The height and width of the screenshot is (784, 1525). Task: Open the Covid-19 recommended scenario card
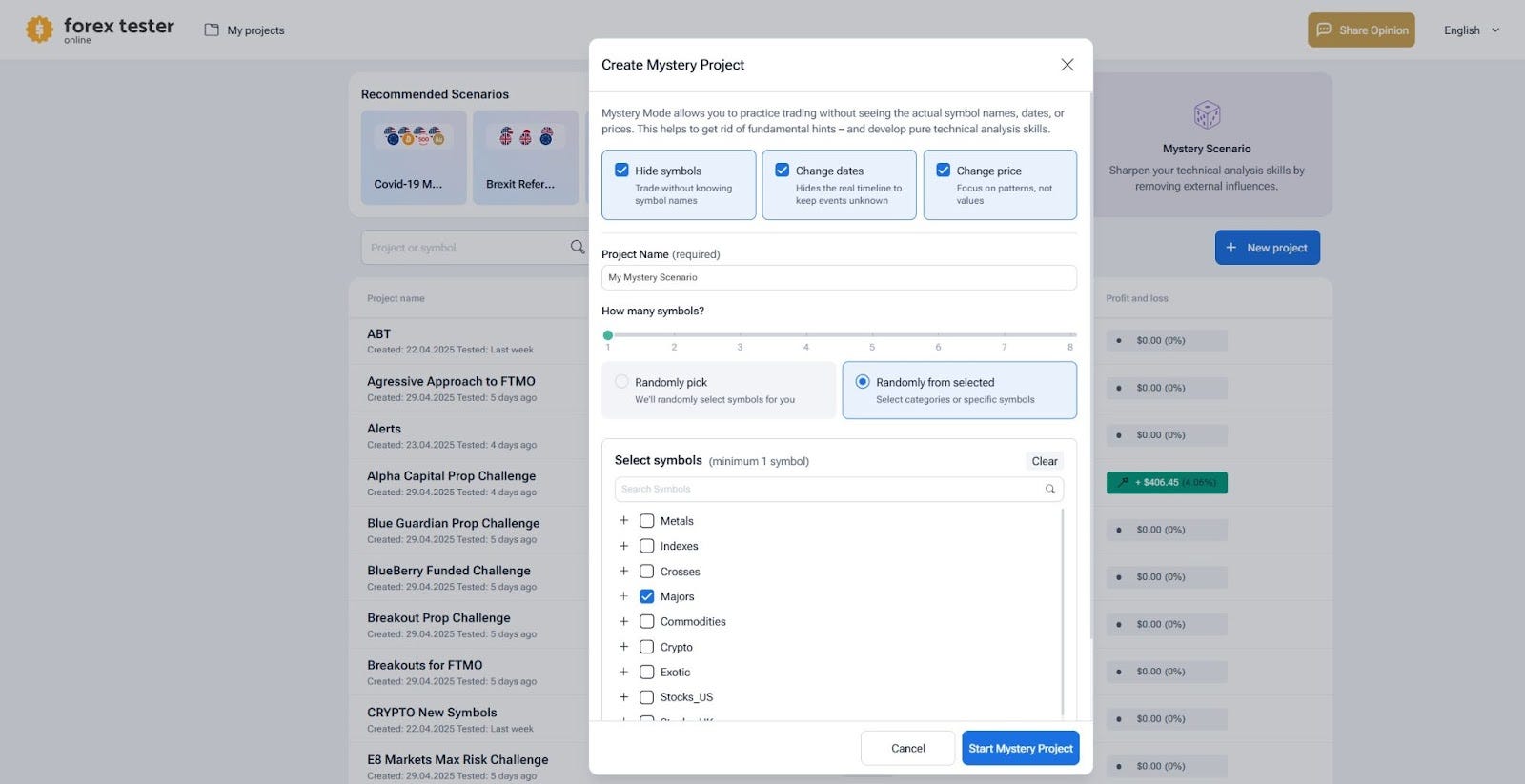click(x=414, y=157)
